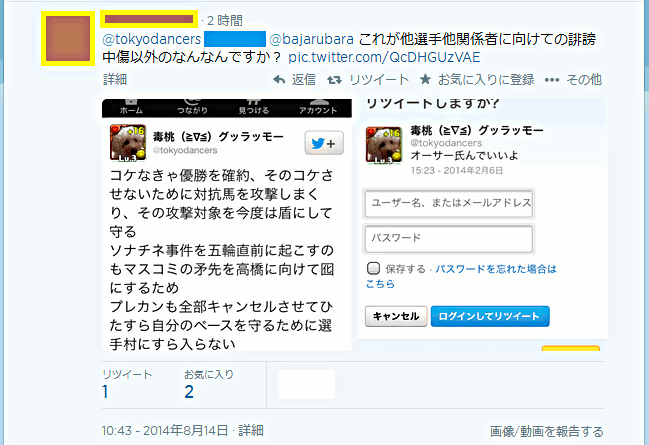Click 画像/動画を報告する link
The image size is (649, 445).
pyautogui.click(x=546, y=431)
